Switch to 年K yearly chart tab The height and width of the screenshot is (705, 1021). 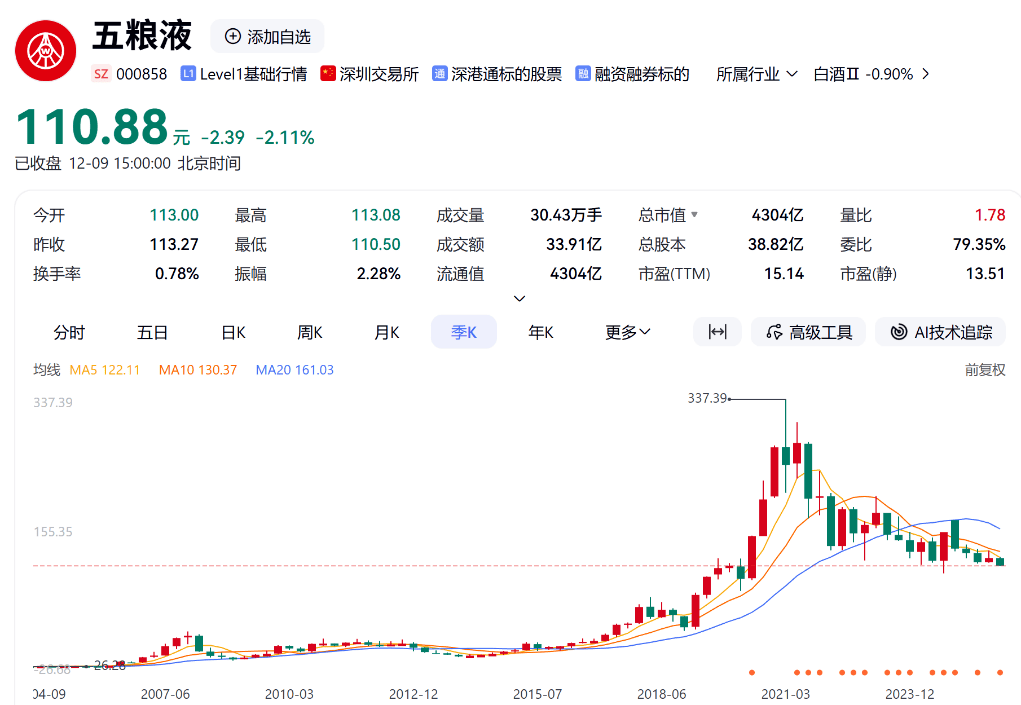pos(541,332)
